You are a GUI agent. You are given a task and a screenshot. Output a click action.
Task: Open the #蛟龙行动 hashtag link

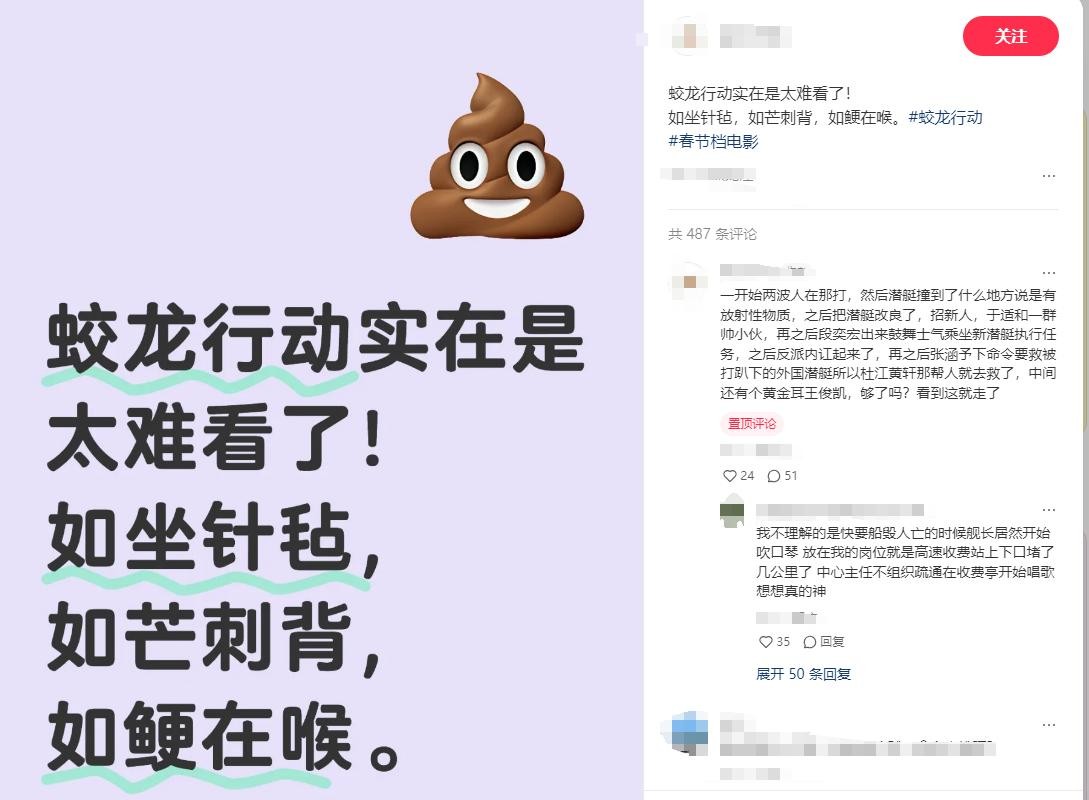pyautogui.click(x=945, y=117)
